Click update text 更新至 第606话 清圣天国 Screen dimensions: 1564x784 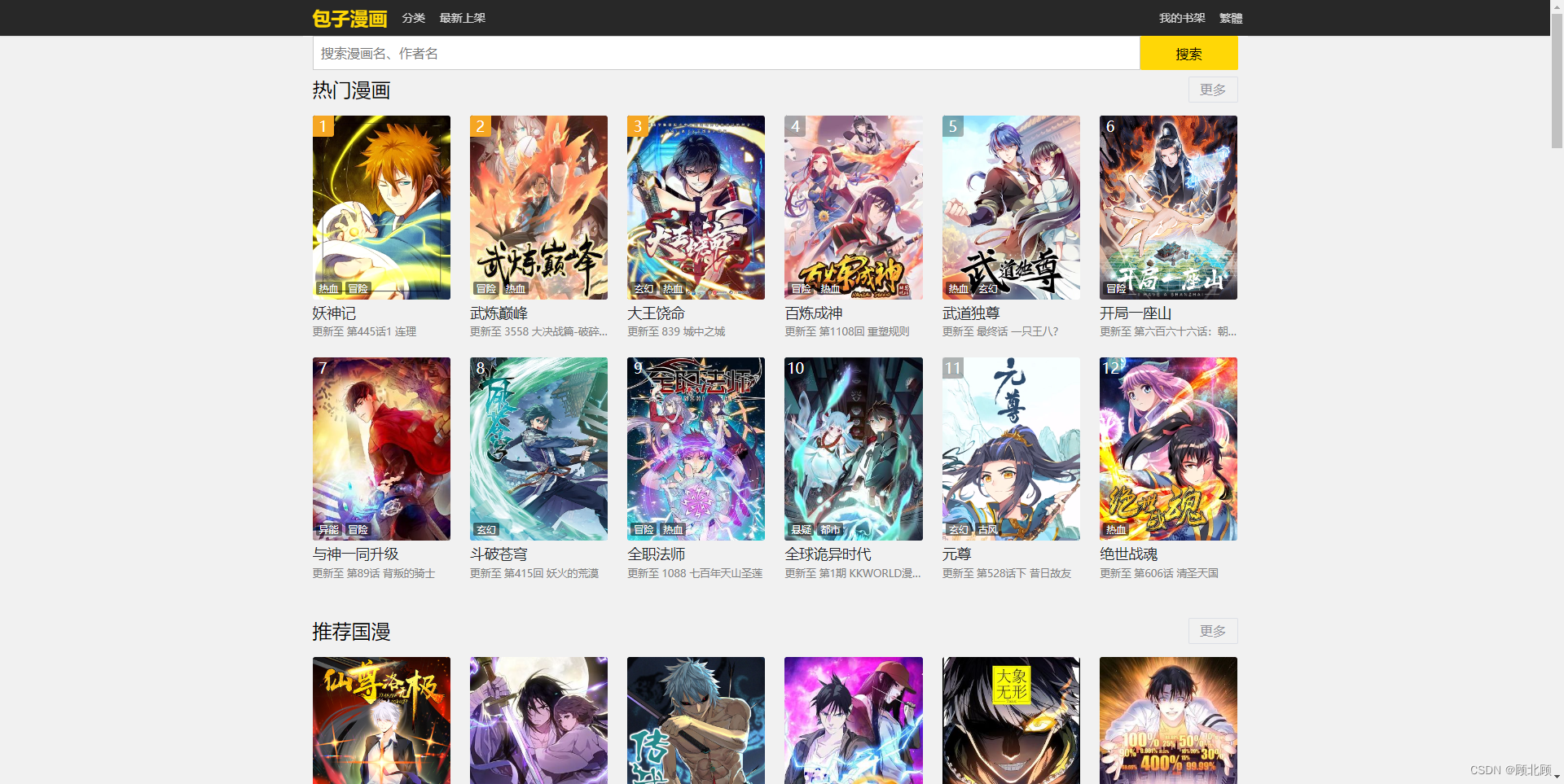coord(1159,574)
